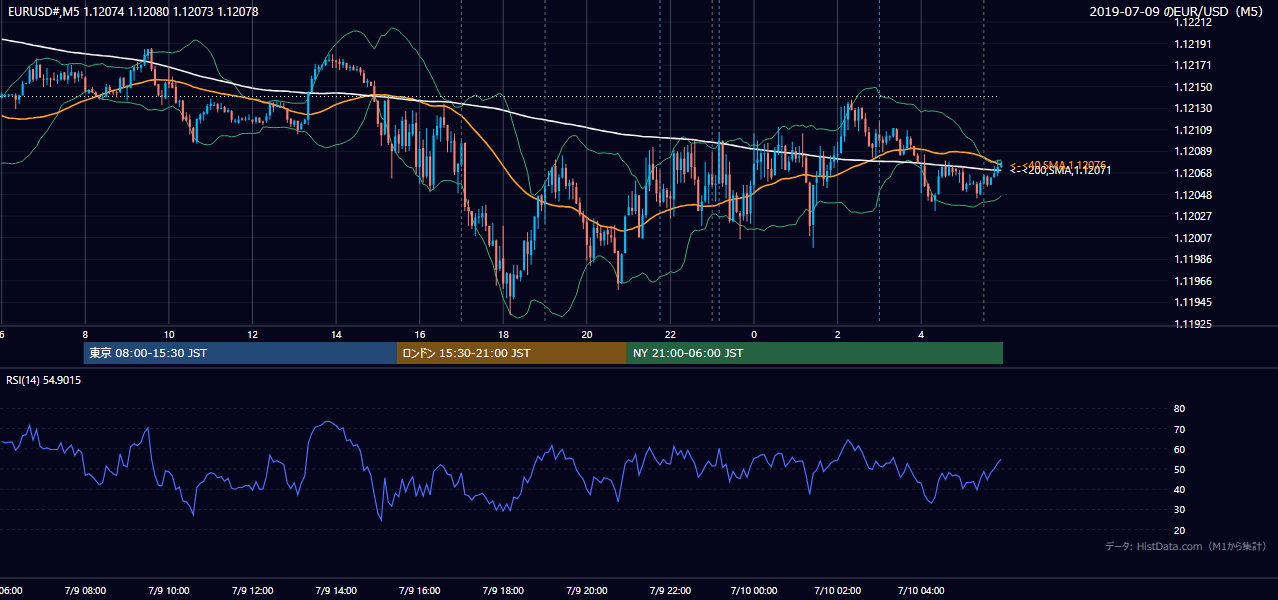The height and width of the screenshot is (600, 1278).
Task: Click the 7/9 12:00 time axis label
Action: 252,590
